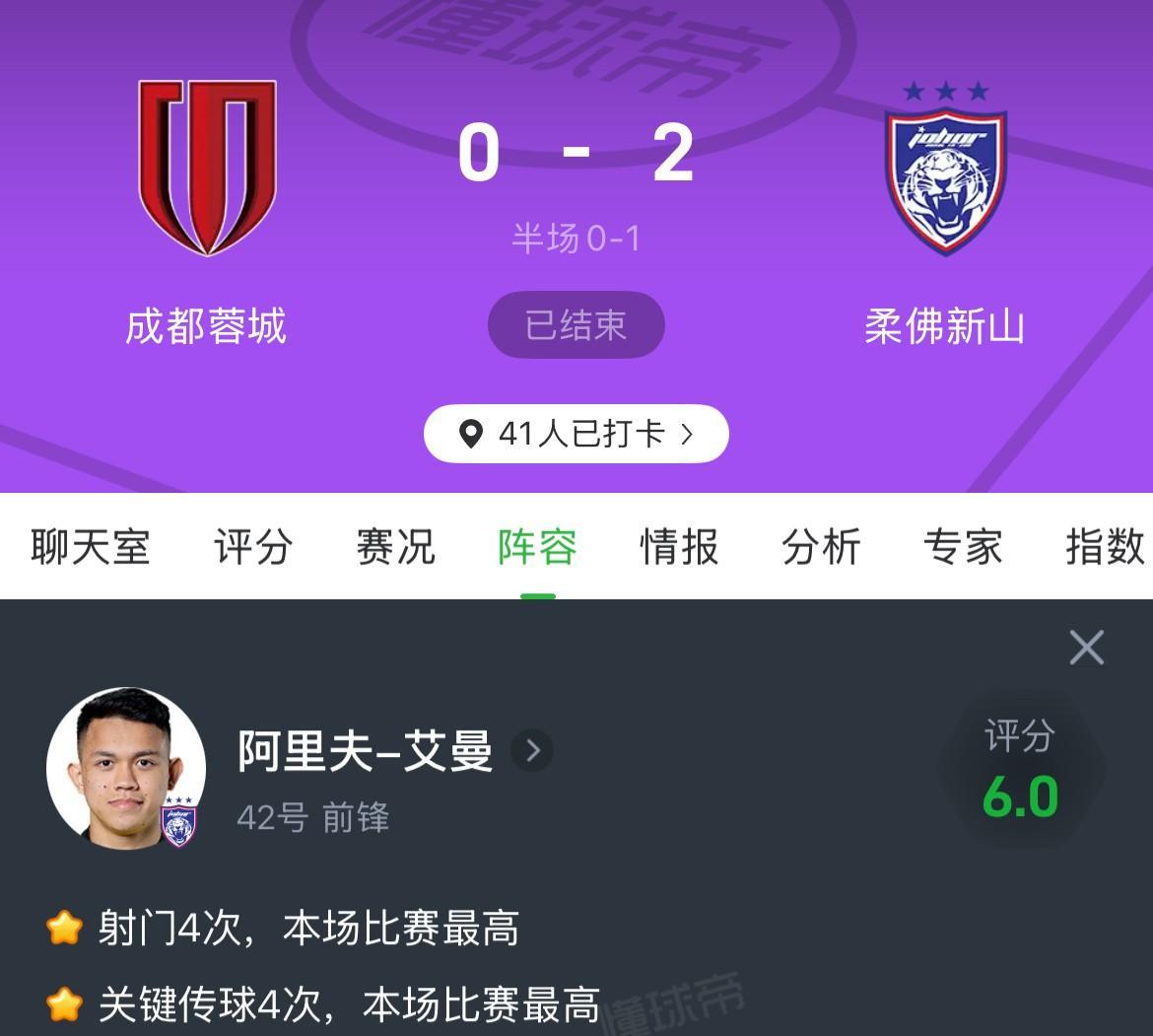Switch to the 聊天室 tab
Screen dimensions: 1153x1036
91,546
